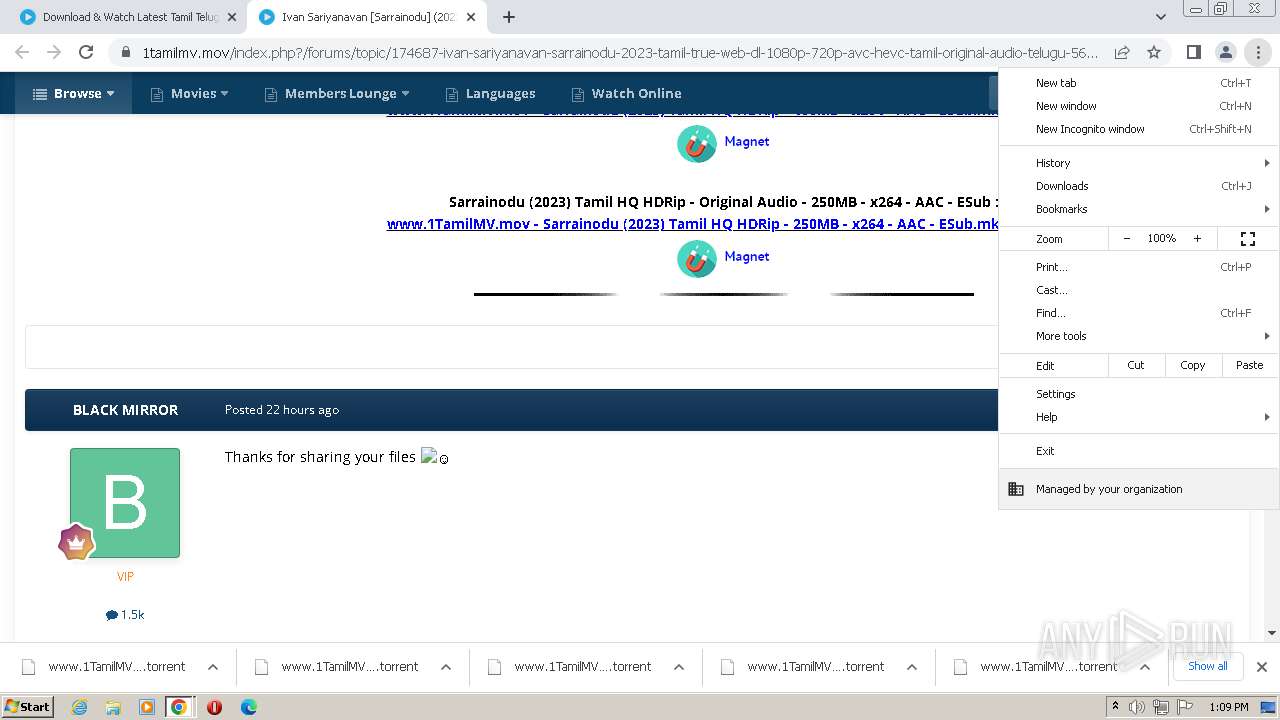Zoom out with the minus button
1280x720 pixels.
tap(1127, 238)
